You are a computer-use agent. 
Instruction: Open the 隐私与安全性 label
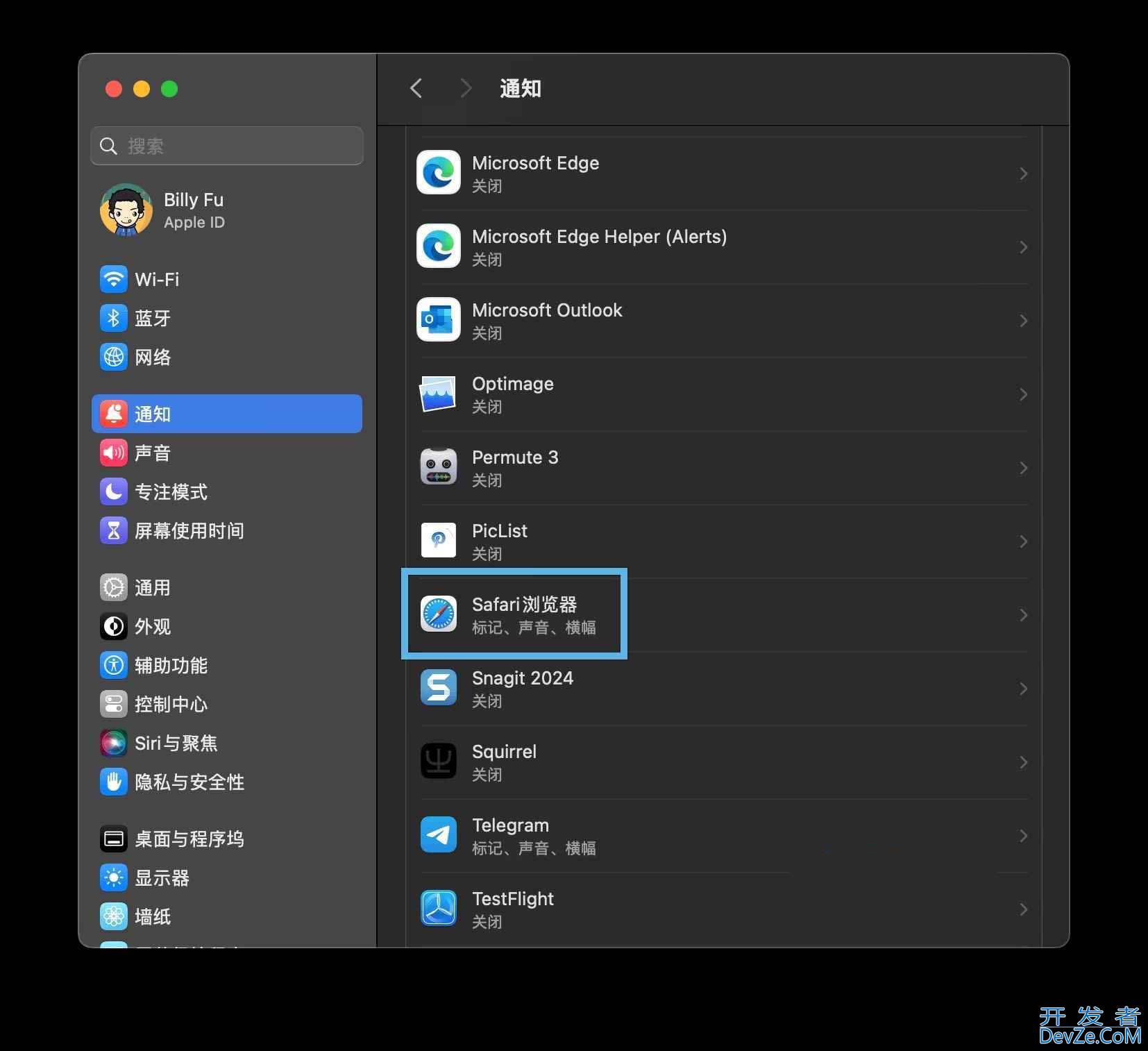coord(189,782)
